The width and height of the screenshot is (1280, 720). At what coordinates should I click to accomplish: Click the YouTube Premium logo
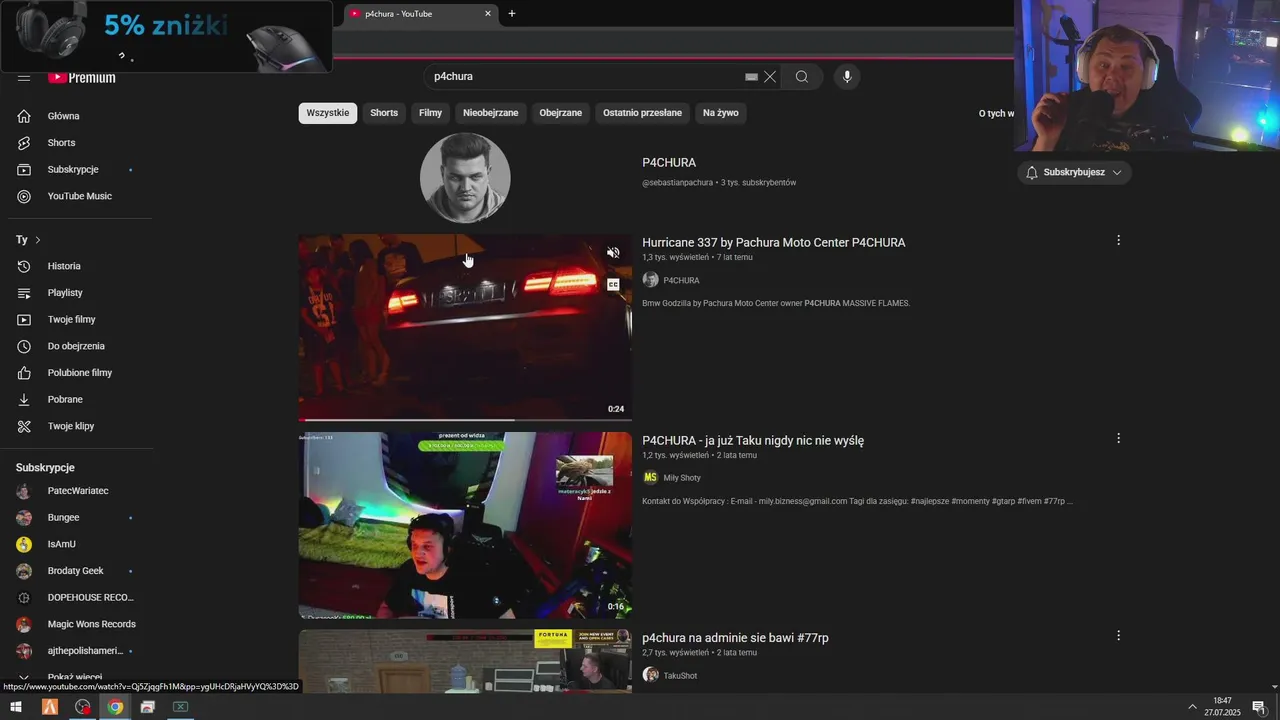click(82, 78)
